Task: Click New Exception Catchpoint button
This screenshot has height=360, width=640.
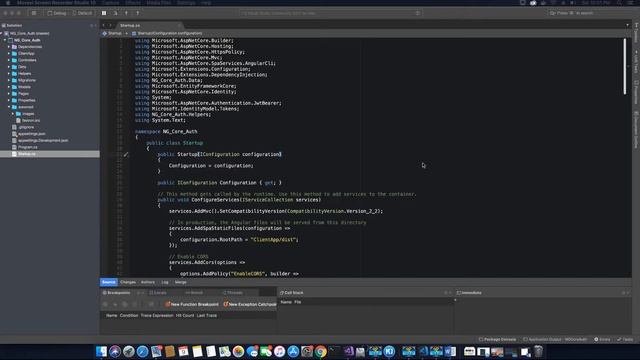Action: (249, 304)
